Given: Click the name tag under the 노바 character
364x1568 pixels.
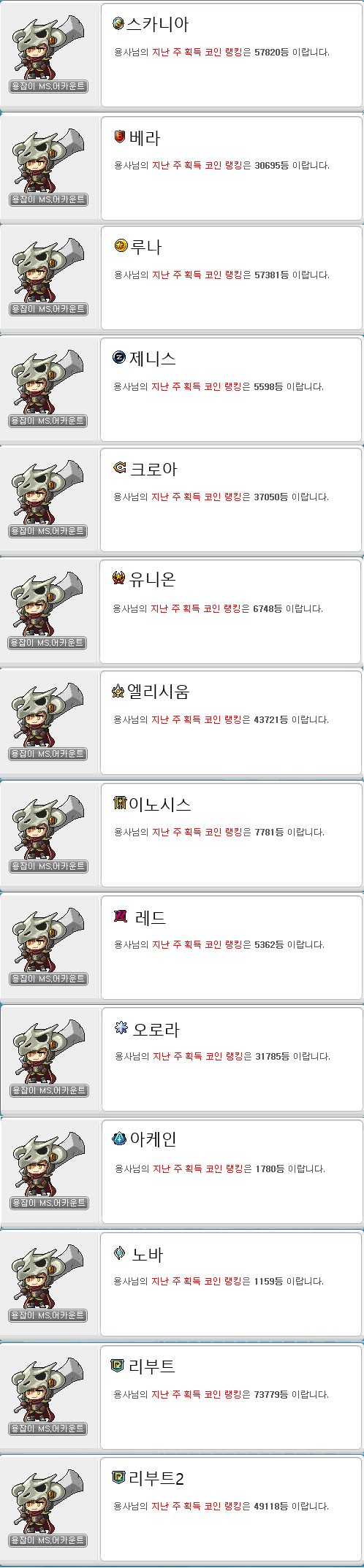Looking at the screenshot, I should coord(48,1315).
